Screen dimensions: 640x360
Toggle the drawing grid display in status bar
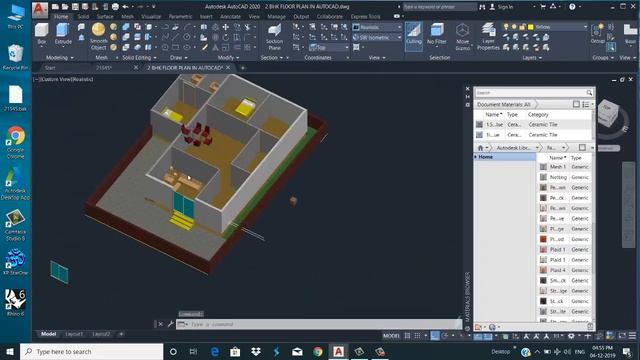[x=407, y=336]
